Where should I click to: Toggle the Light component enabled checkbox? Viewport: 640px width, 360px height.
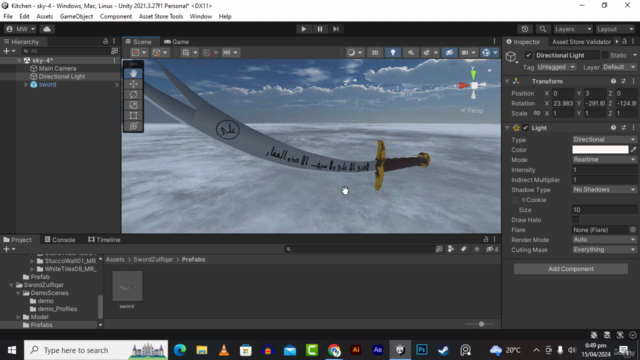525,128
